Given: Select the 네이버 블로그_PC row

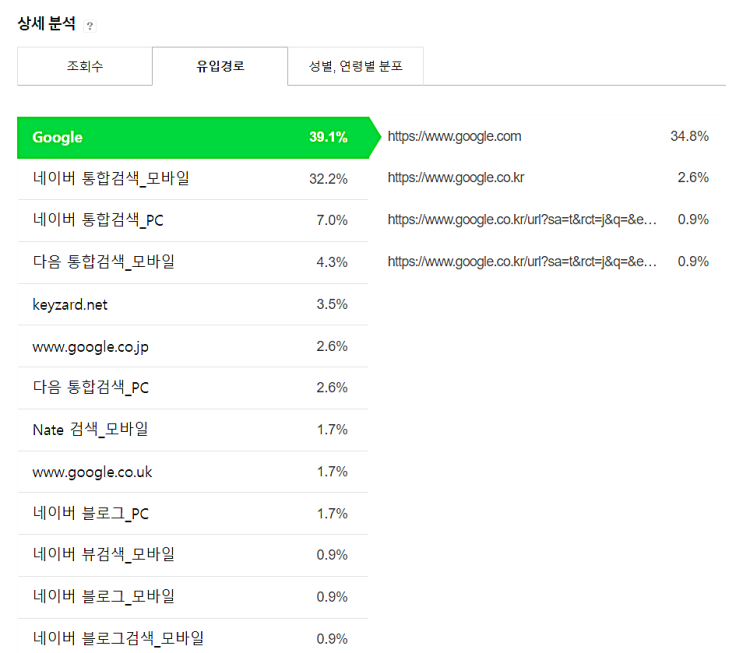Looking at the screenshot, I should pos(193,513).
